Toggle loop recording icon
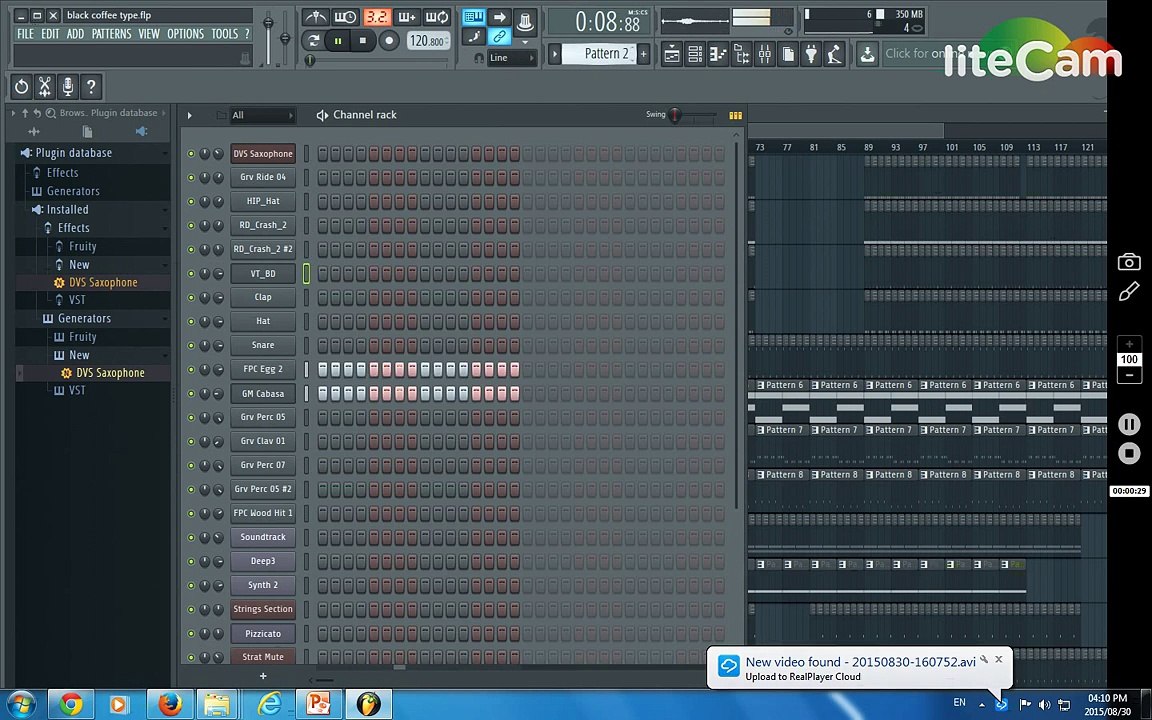The width and height of the screenshot is (1152, 720). coord(437,17)
